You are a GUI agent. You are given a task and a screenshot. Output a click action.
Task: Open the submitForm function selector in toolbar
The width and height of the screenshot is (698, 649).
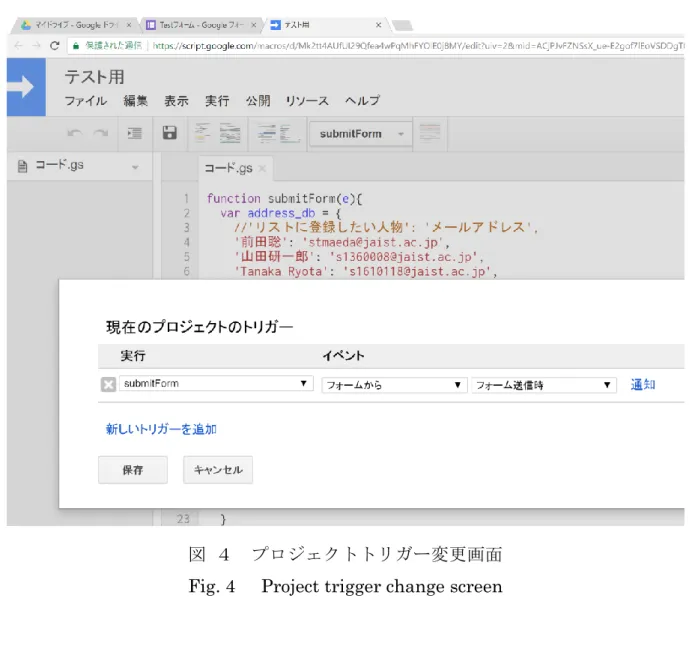[x=361, y=134]
